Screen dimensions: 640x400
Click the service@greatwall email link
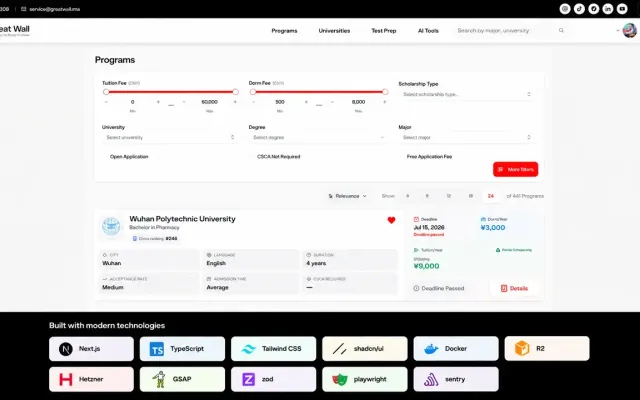click(x=55, y=9)
